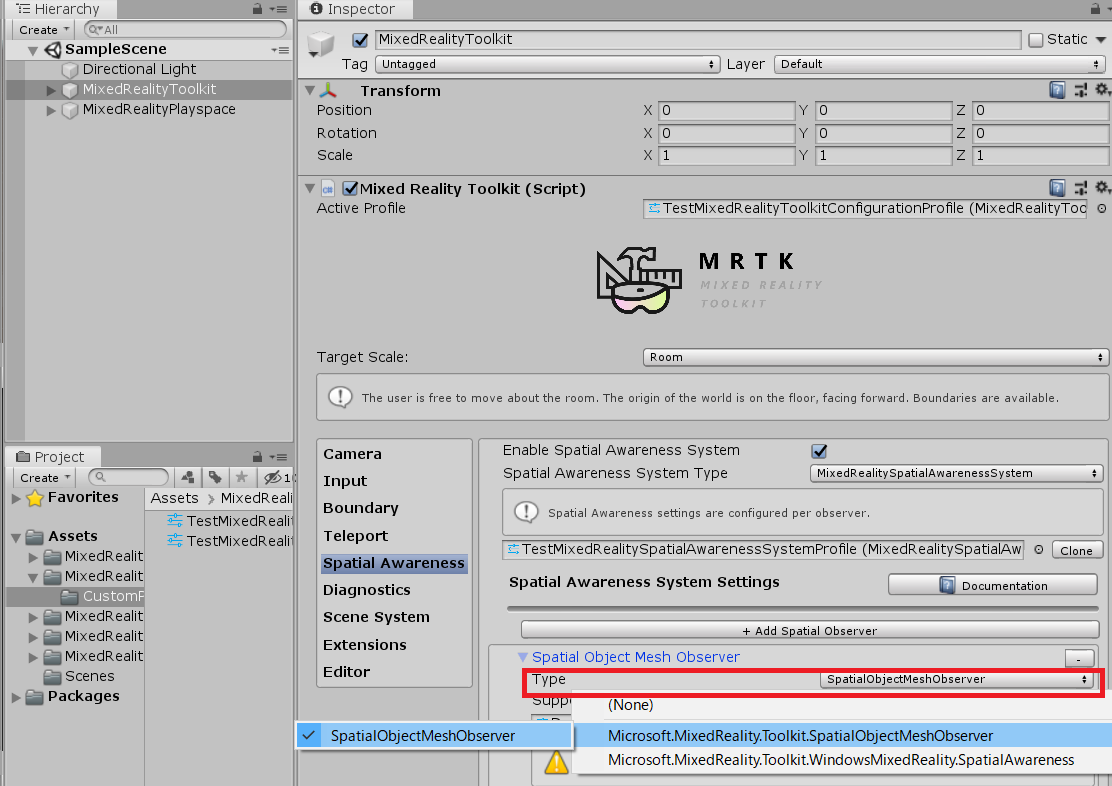The height and width of the screenshot is (786, 1112).
Task: Click the Transform preset icon
Action: point(1080,90)
